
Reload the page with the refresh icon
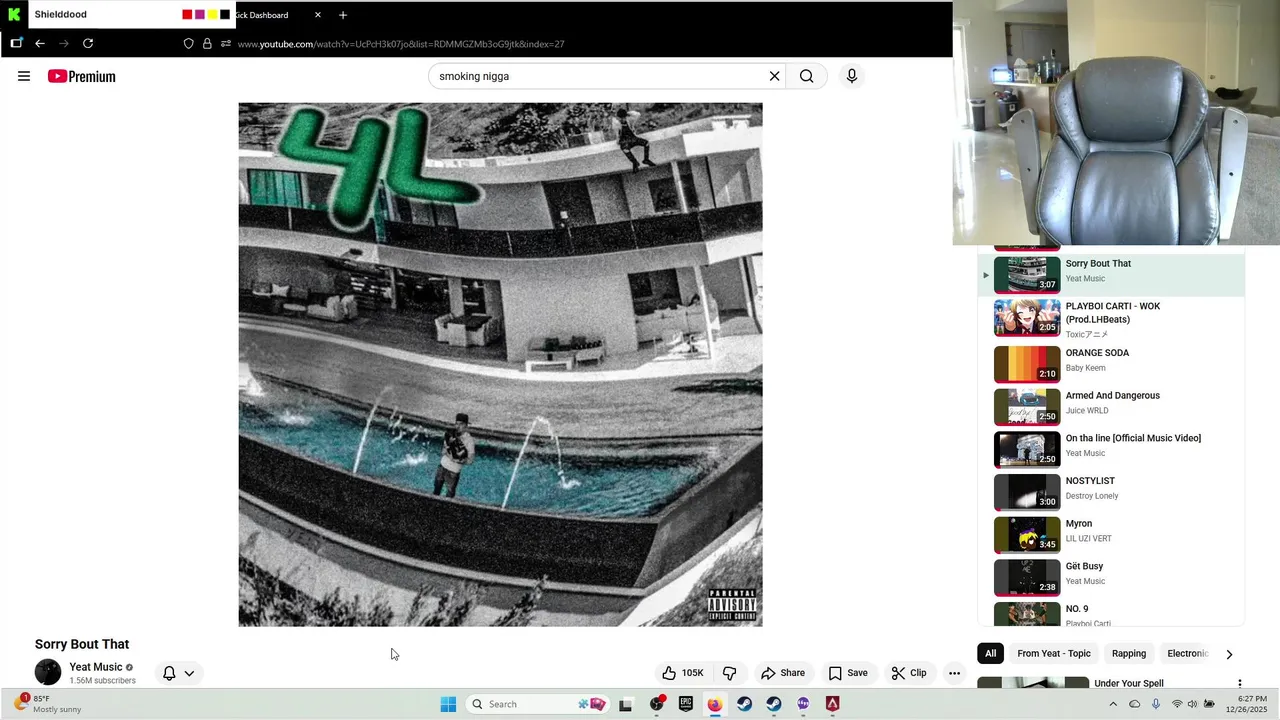[x=88, y=43]
